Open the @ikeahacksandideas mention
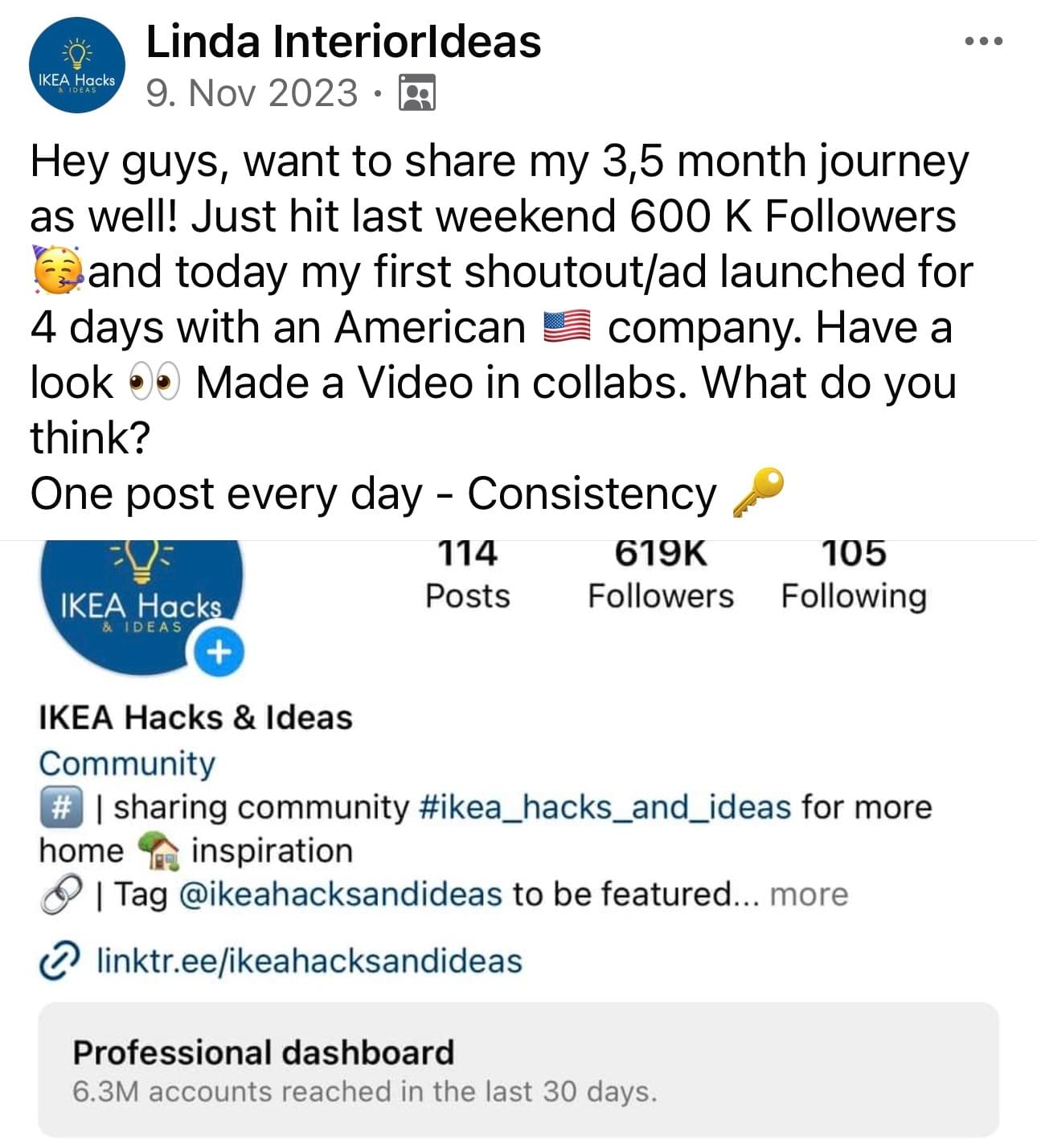Screen dimensions: 1037x1148 pos(339,894)
